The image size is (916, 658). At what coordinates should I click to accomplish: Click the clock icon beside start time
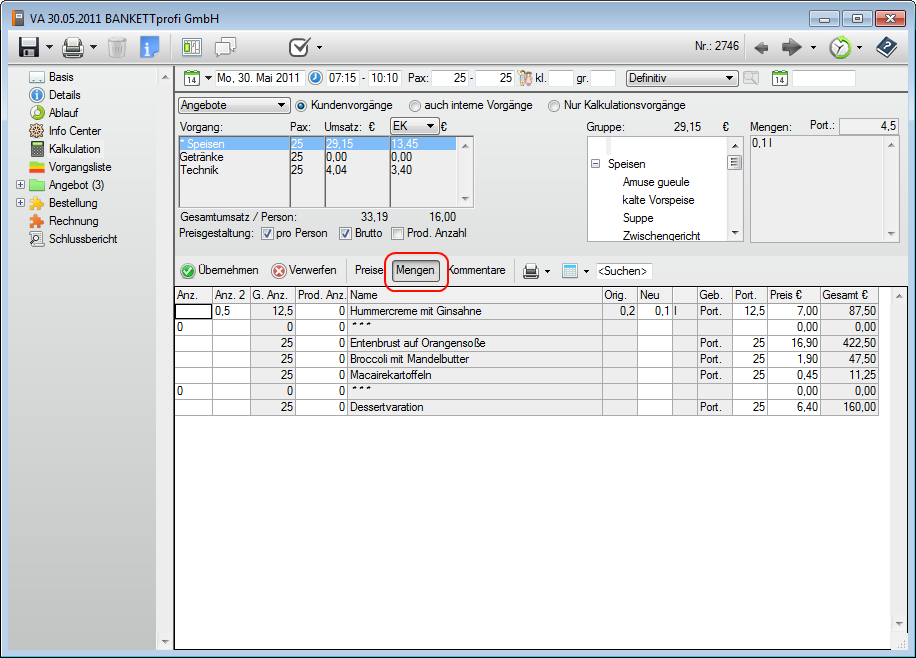[x=315, y=78]
